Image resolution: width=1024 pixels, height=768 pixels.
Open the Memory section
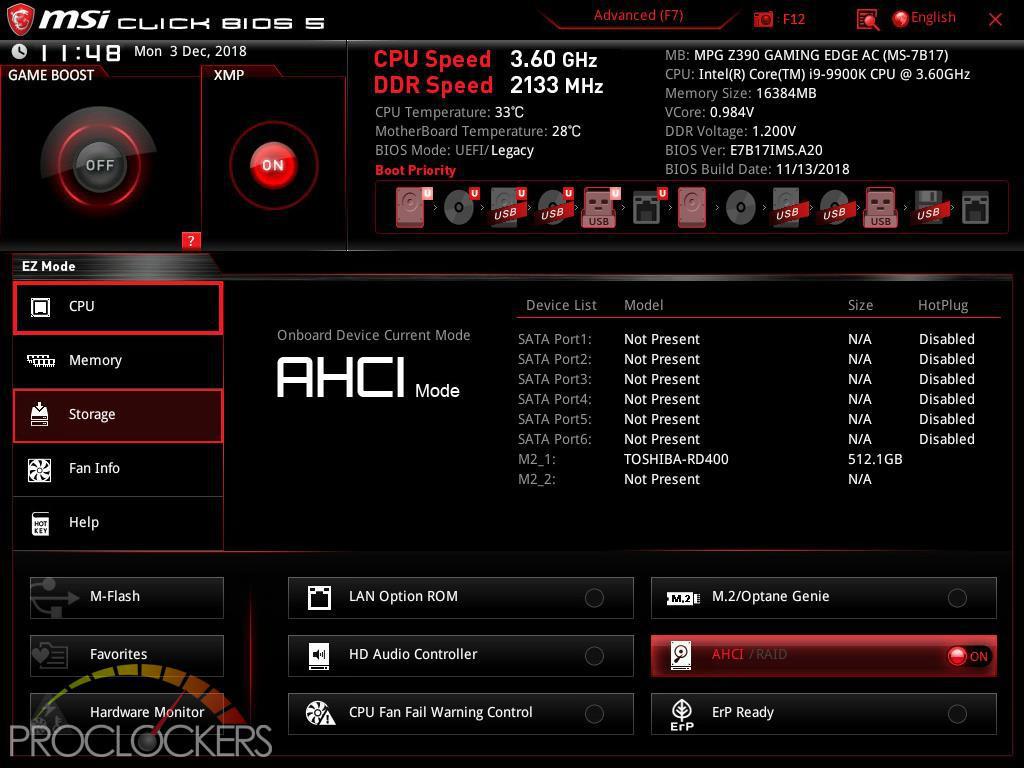118,360
